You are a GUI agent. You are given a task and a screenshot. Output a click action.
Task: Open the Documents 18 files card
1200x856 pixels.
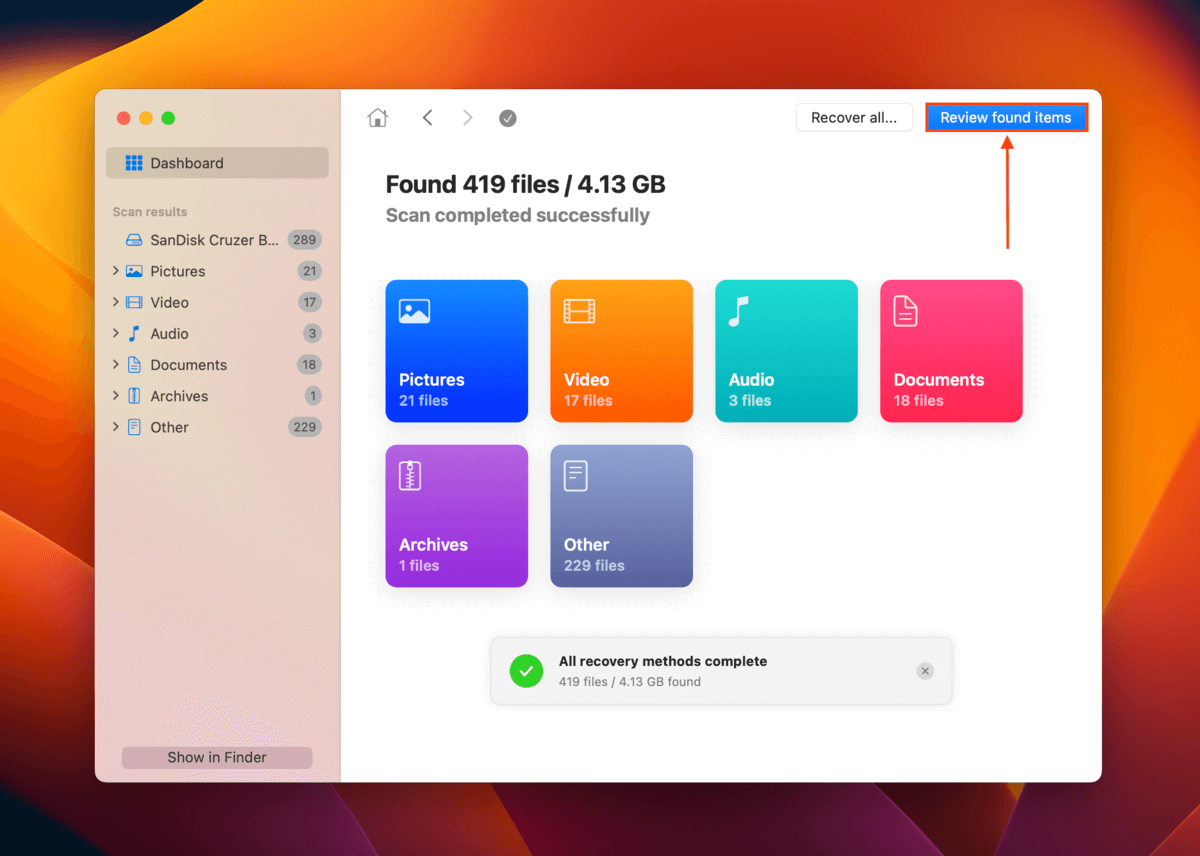pos(952,351)
